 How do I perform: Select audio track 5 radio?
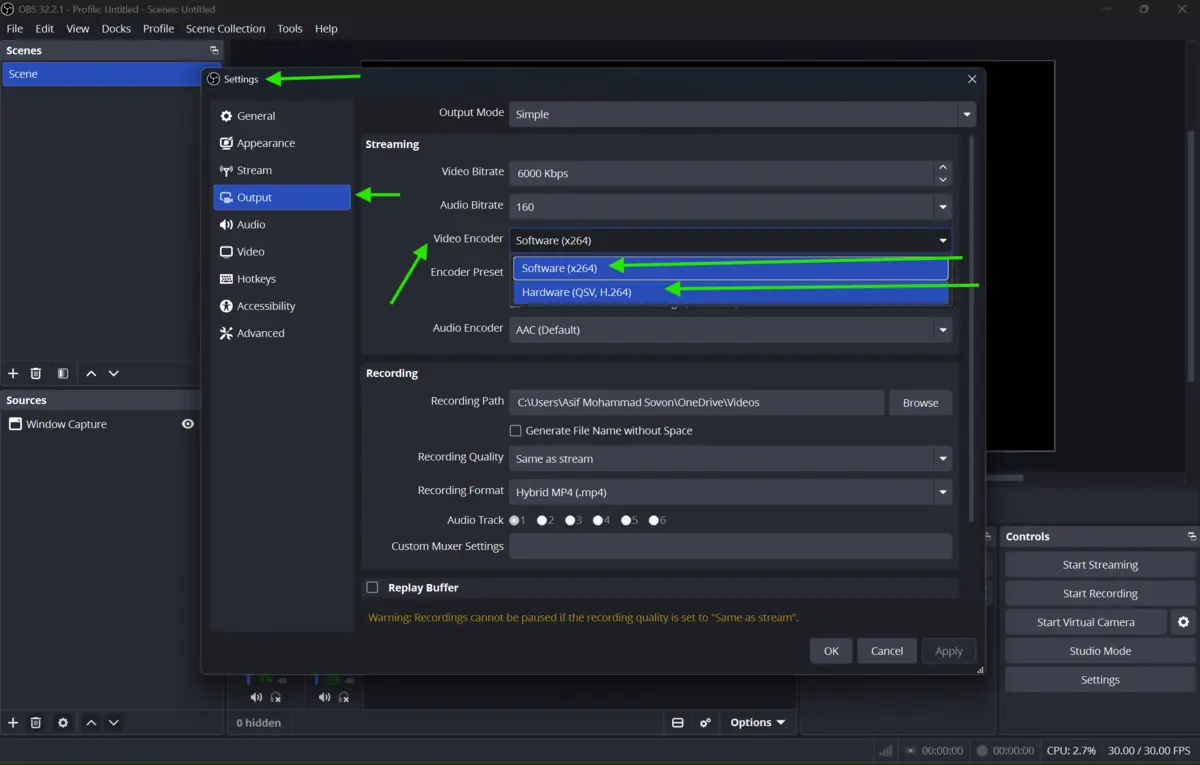coord(626,520)
